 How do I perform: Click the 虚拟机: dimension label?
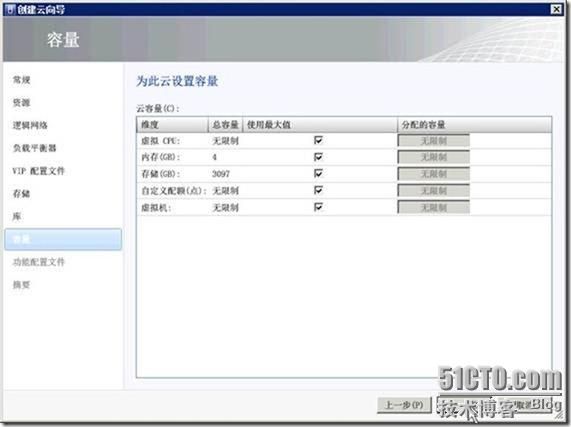(x=156, y=207)
